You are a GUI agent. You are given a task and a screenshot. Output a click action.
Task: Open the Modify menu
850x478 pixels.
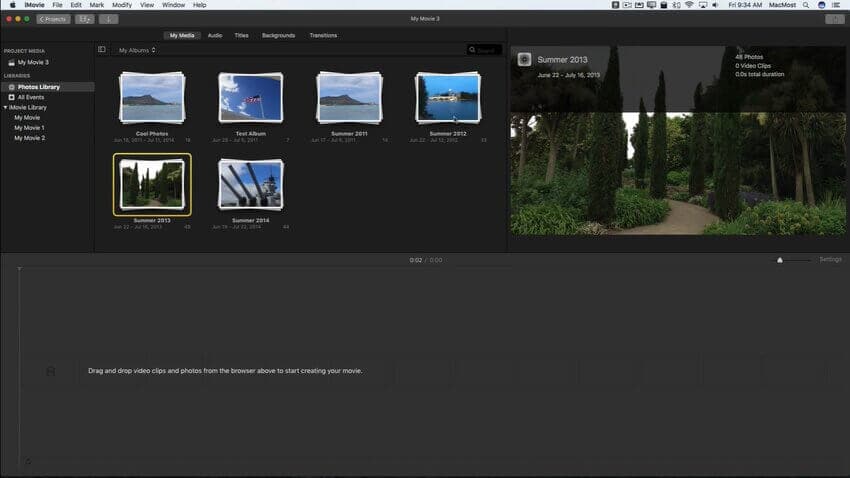click(x=122, y=5)
